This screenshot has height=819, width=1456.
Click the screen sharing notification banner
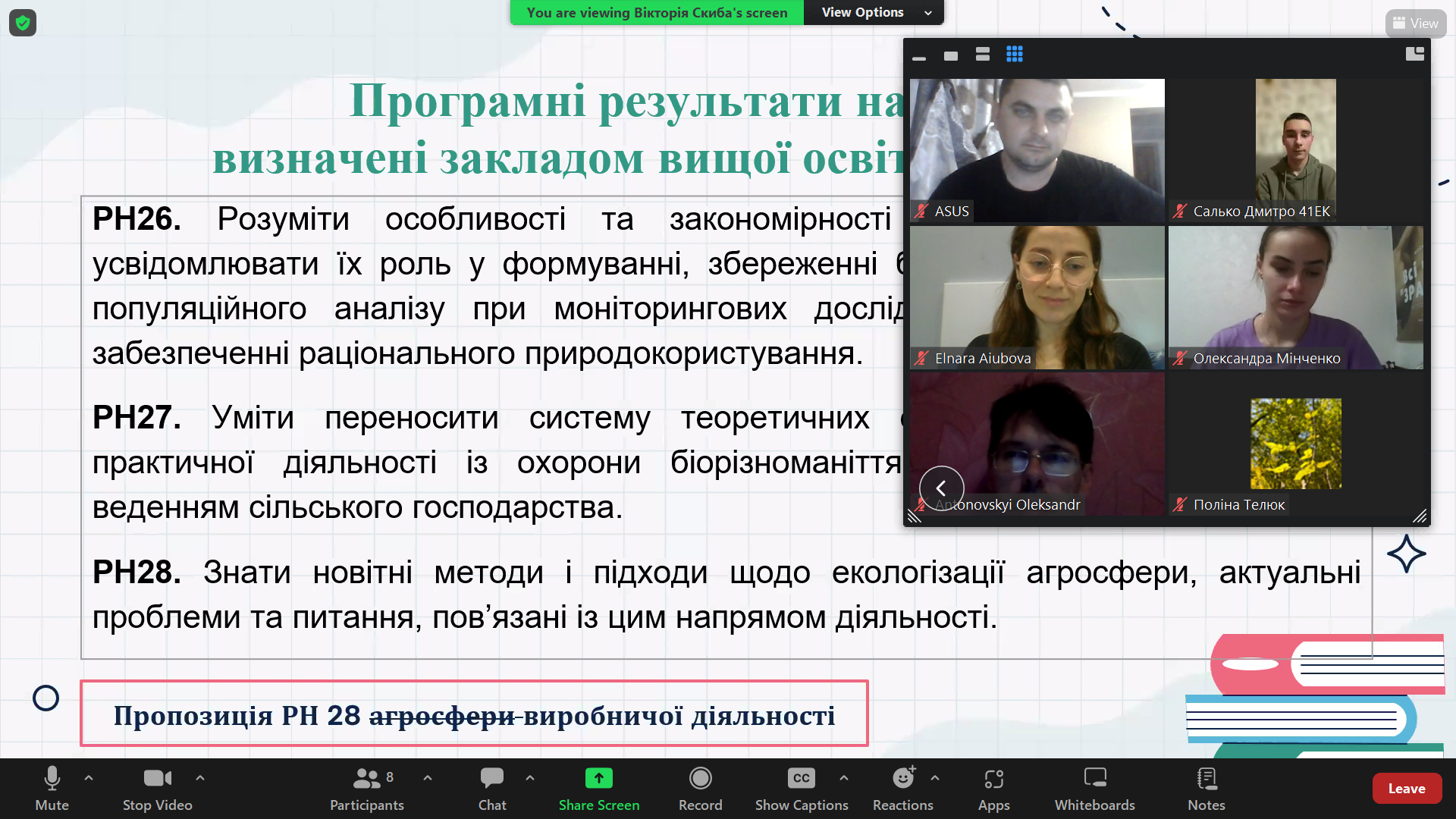pyautogui.click(x=657, y=12)
